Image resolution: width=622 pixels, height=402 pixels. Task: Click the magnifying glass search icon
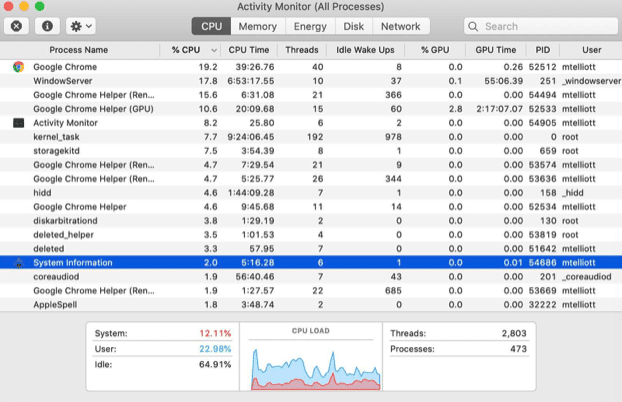tap(475, 26)
